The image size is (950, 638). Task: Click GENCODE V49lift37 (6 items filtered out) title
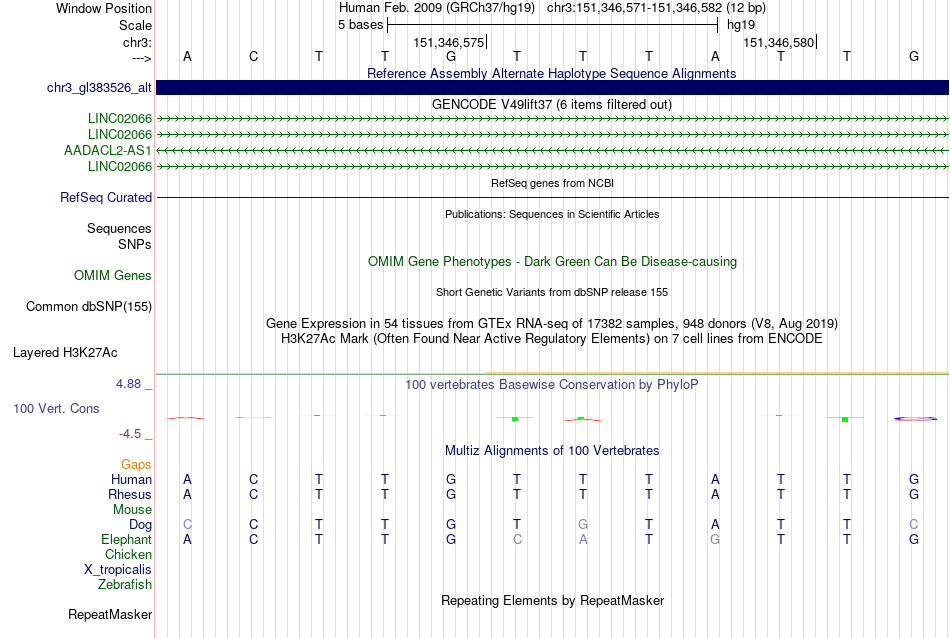pyautogui.click(x=552, y=104)
